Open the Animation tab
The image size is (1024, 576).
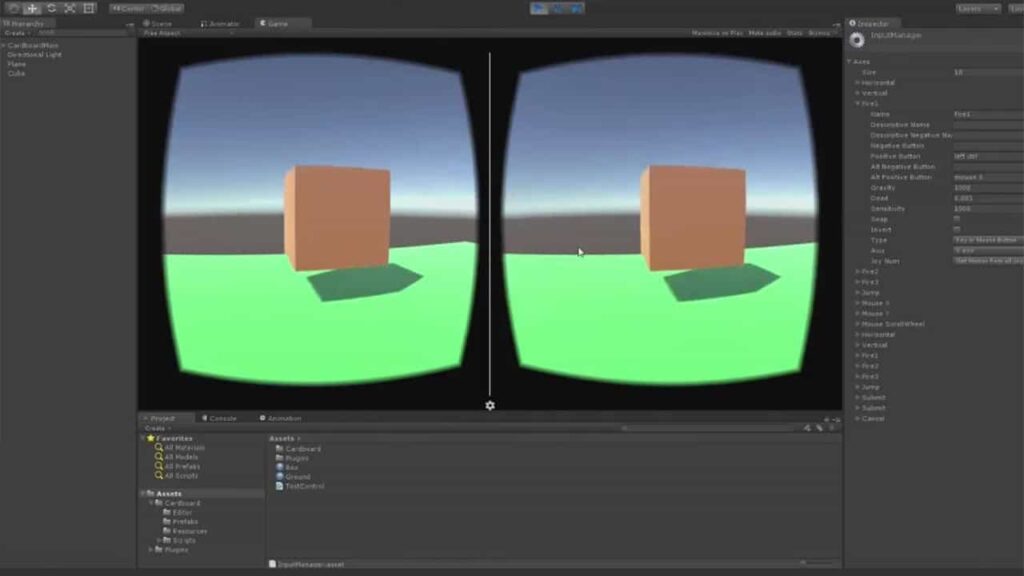click(x=281, y=419)
